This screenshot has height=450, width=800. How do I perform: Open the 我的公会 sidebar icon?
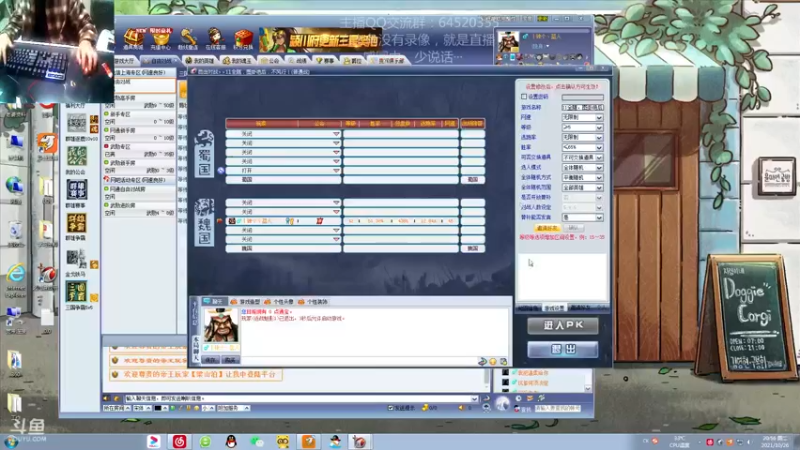coord(77,156)
